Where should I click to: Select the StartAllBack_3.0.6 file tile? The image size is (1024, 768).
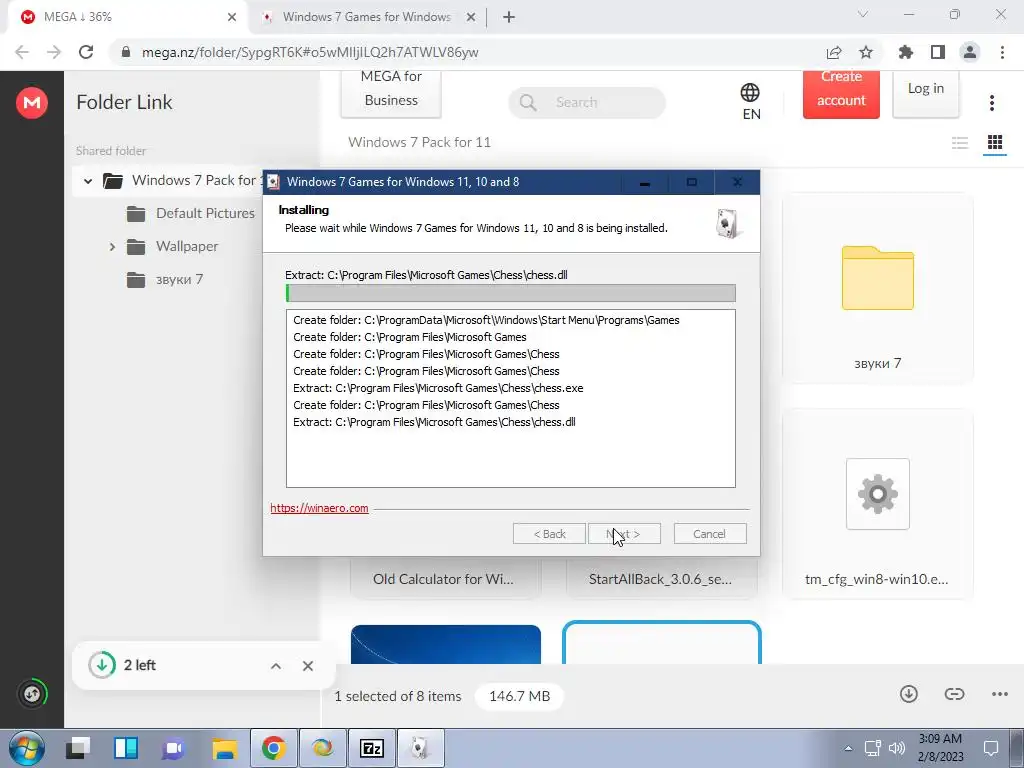[661, 579]
